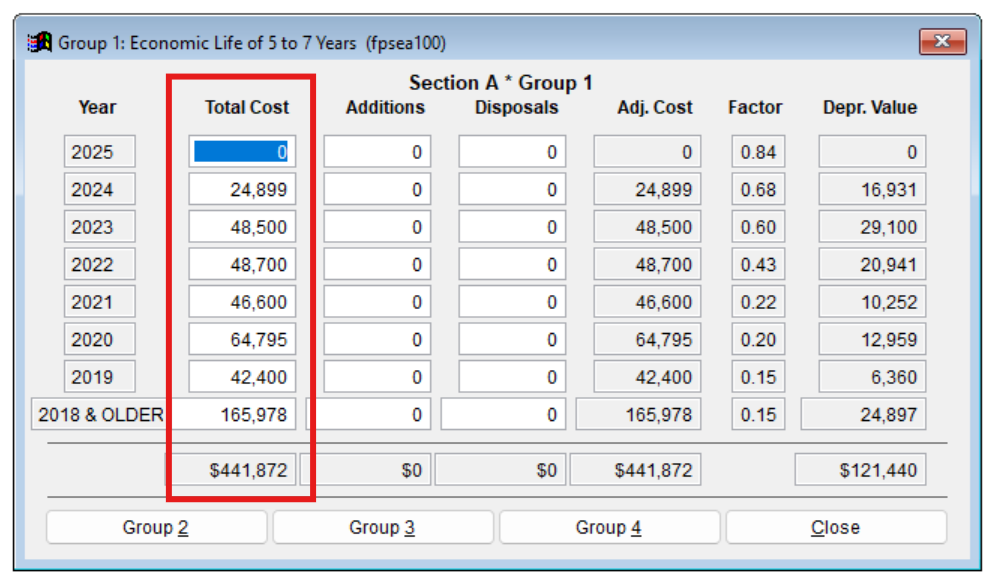Open Group 2 button

click(x=156, y=527)
